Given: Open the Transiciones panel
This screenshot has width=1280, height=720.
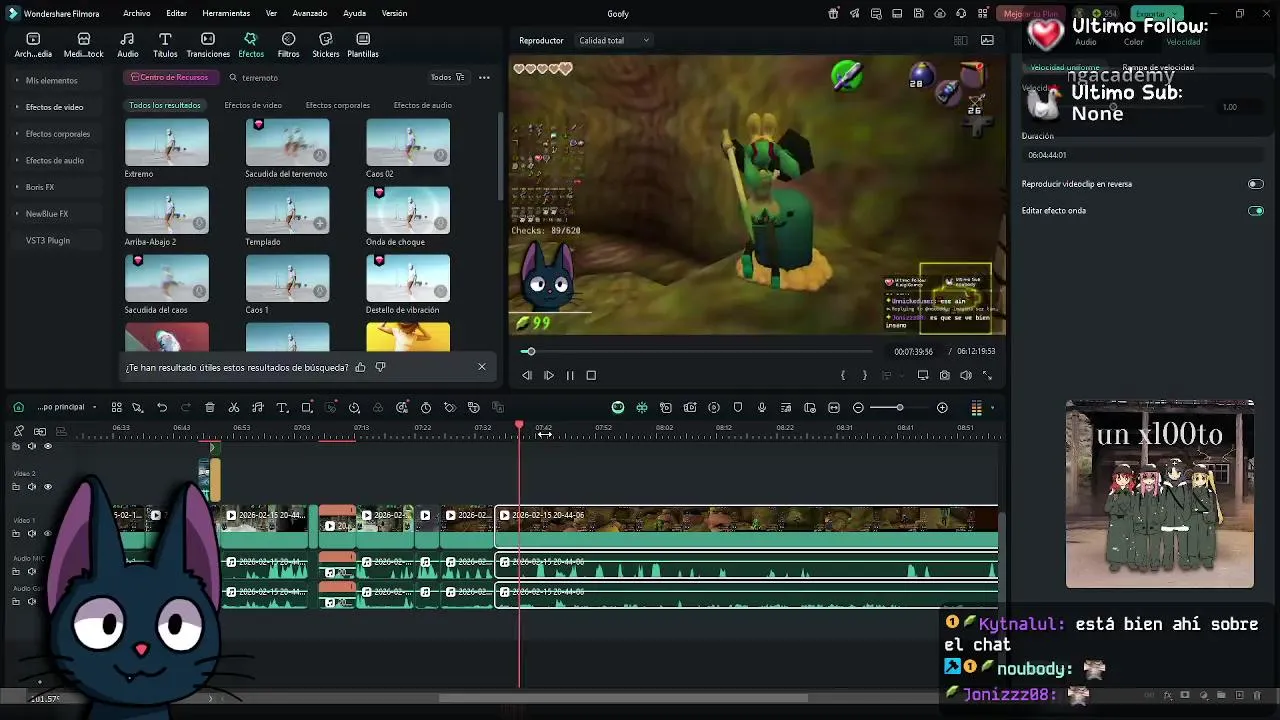Looking at the screenshot, I should (208, 45).
